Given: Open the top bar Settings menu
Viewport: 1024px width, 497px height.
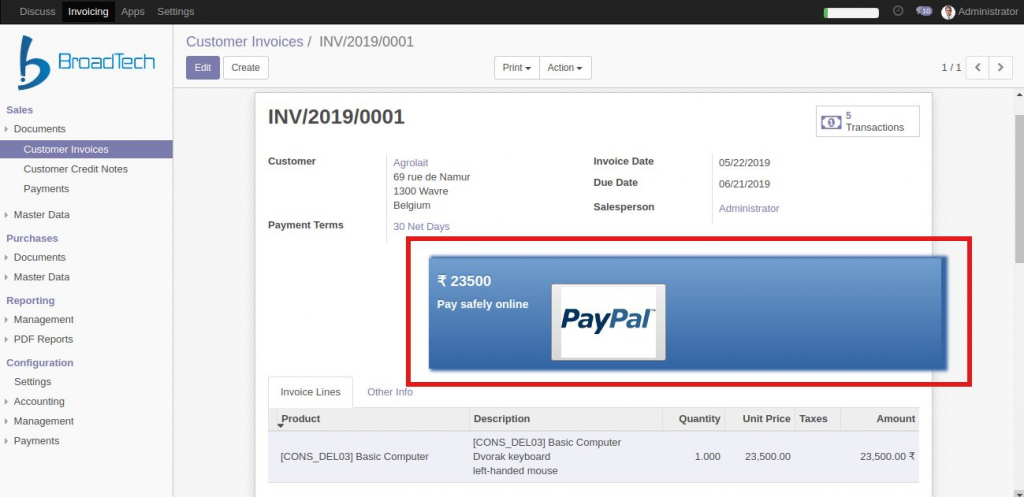Looking at the screenshot, I should pos(176,12).
